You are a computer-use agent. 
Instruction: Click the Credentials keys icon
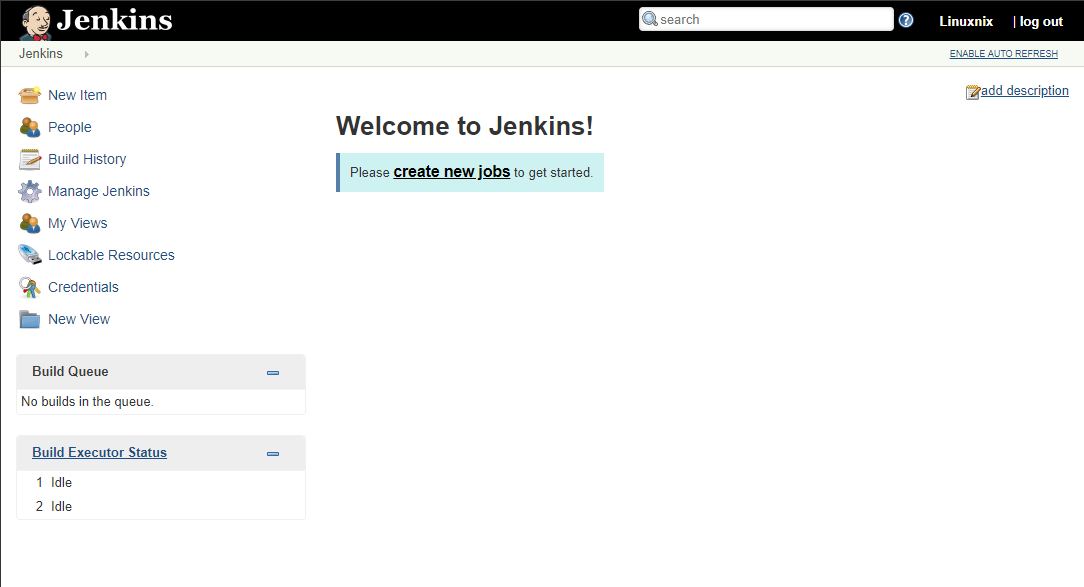30,287
